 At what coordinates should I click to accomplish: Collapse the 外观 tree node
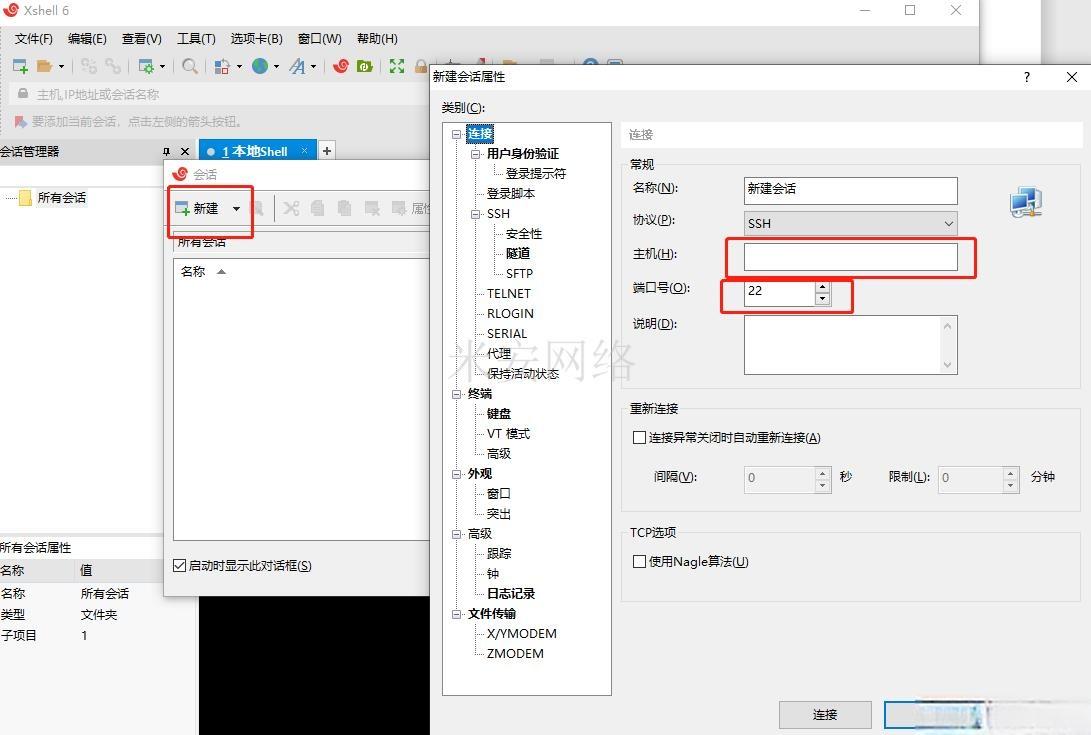click(456, 474)
